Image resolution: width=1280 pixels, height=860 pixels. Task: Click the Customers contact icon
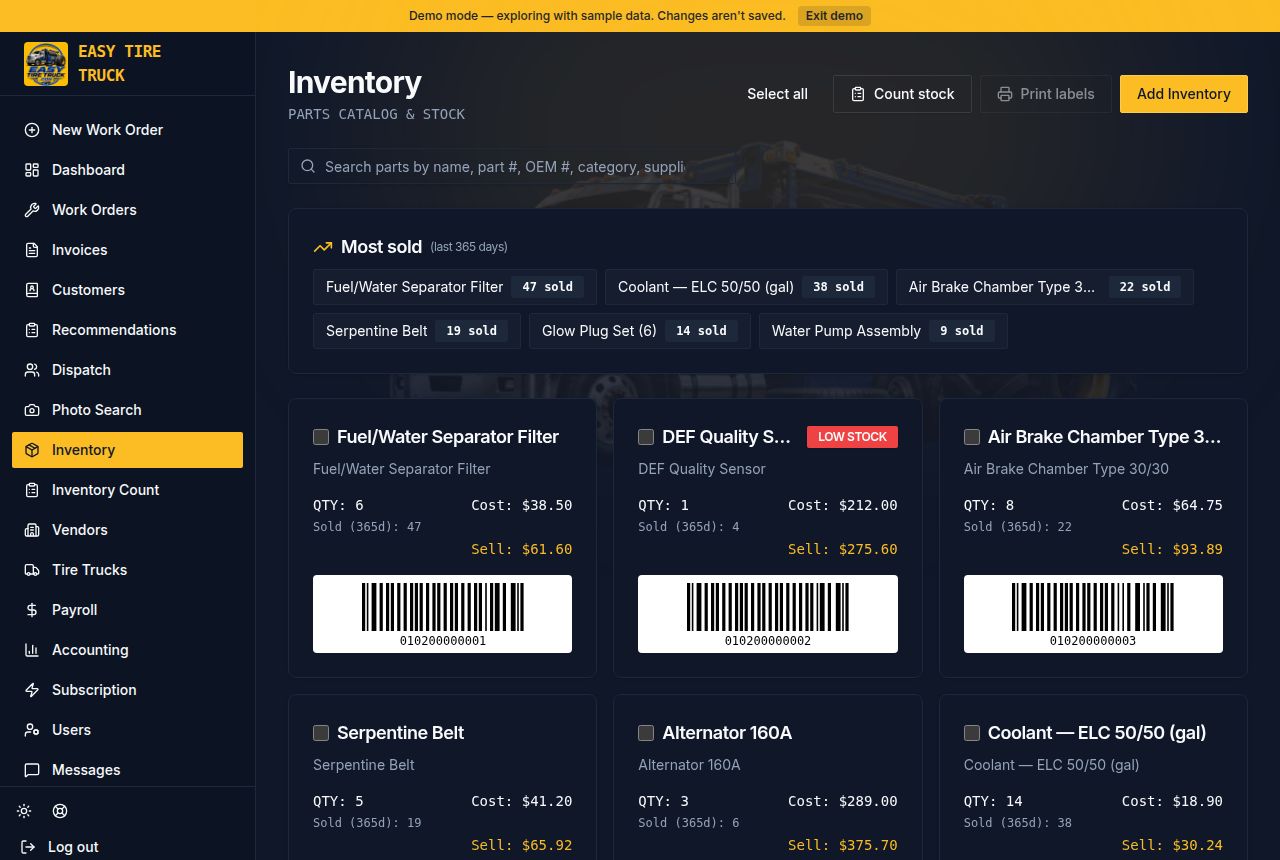tap(32, 290)
